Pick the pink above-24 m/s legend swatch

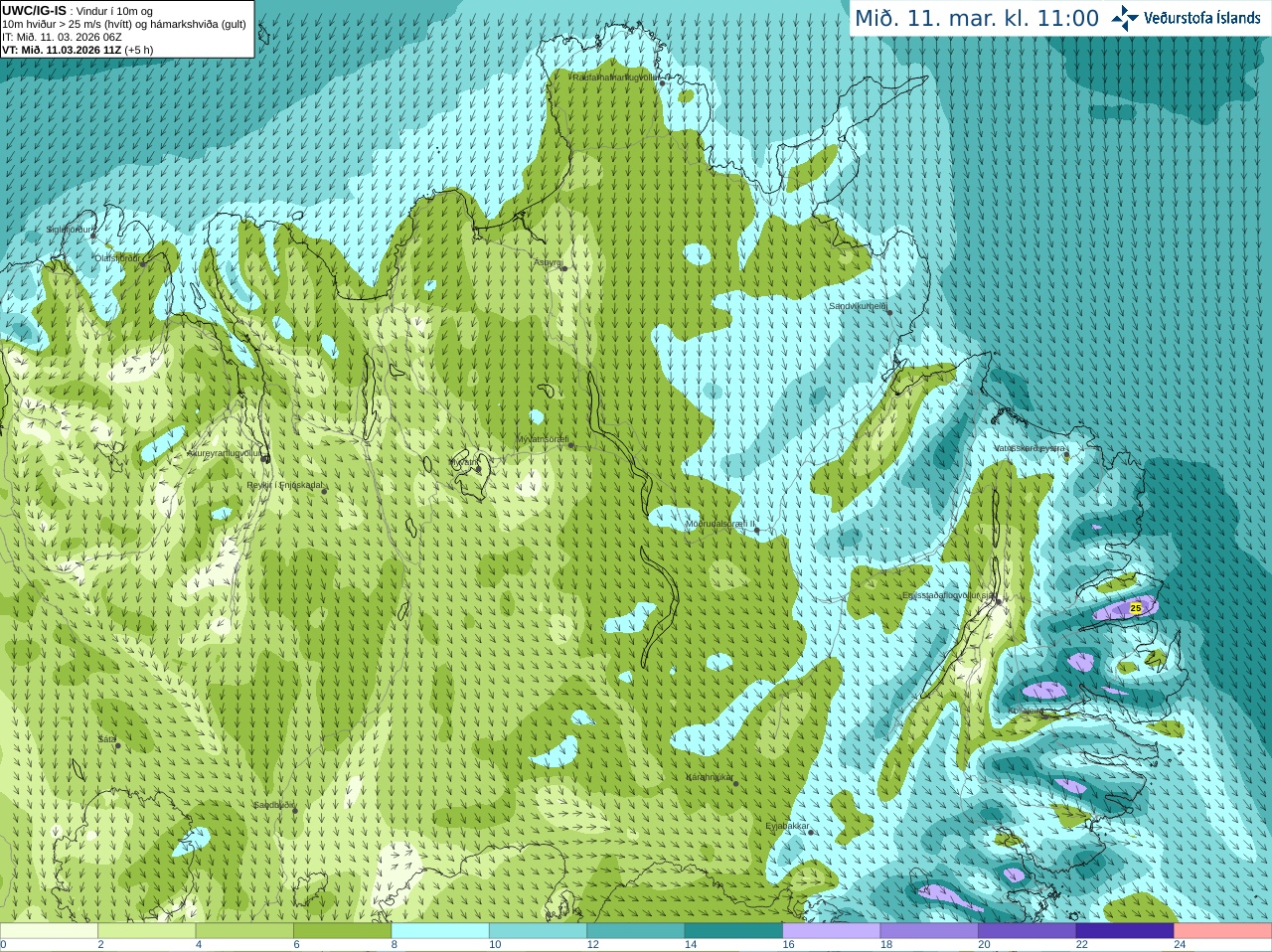pyautogui.click(x=1223, y=931)
